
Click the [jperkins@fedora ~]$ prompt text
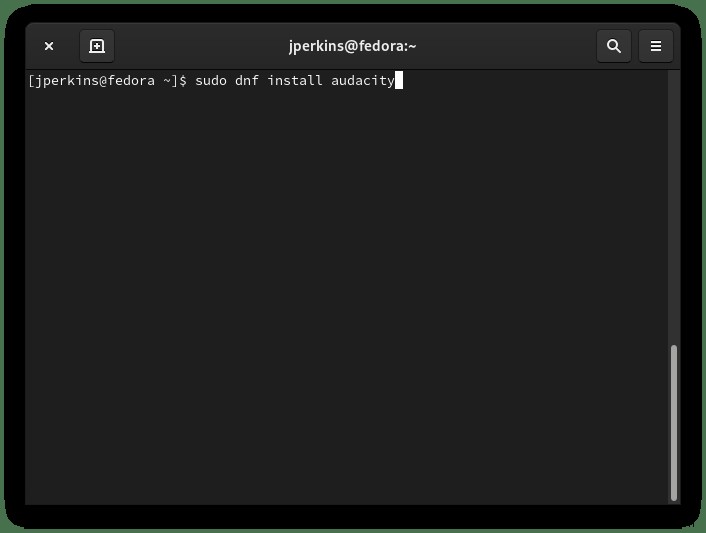tap(107, 81)
